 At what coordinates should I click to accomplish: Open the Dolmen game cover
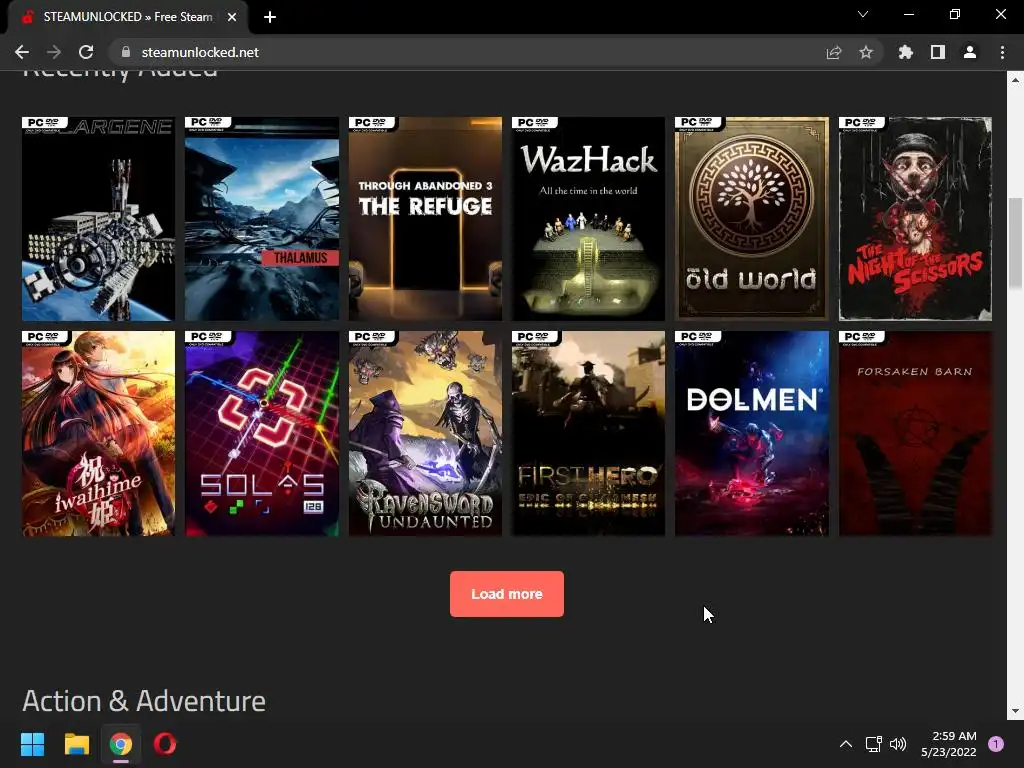coord(752,434)
